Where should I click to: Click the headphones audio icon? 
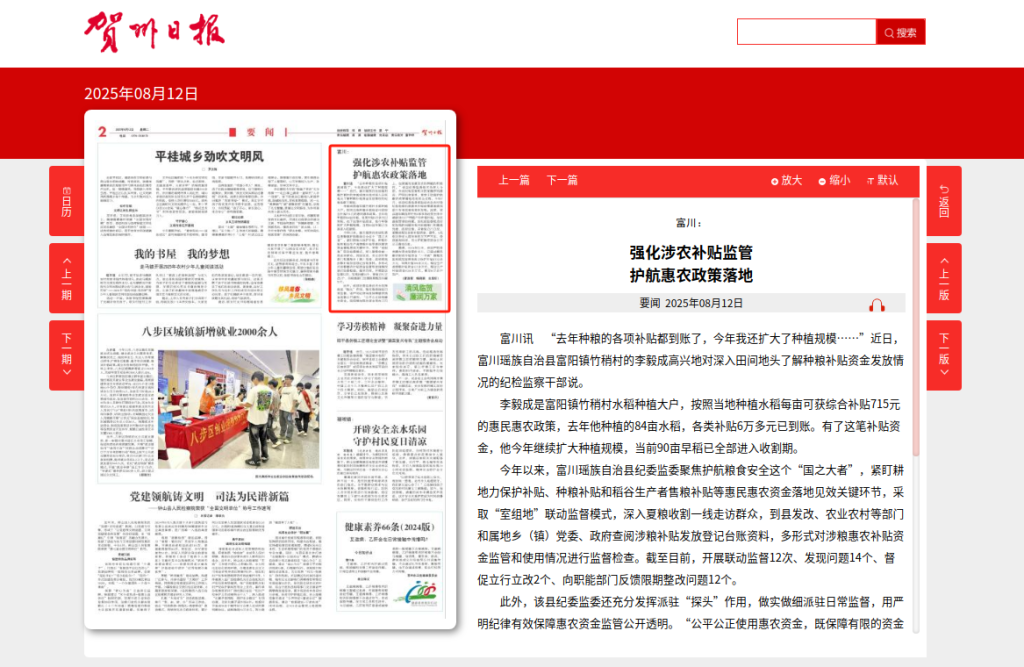[877, 304]
